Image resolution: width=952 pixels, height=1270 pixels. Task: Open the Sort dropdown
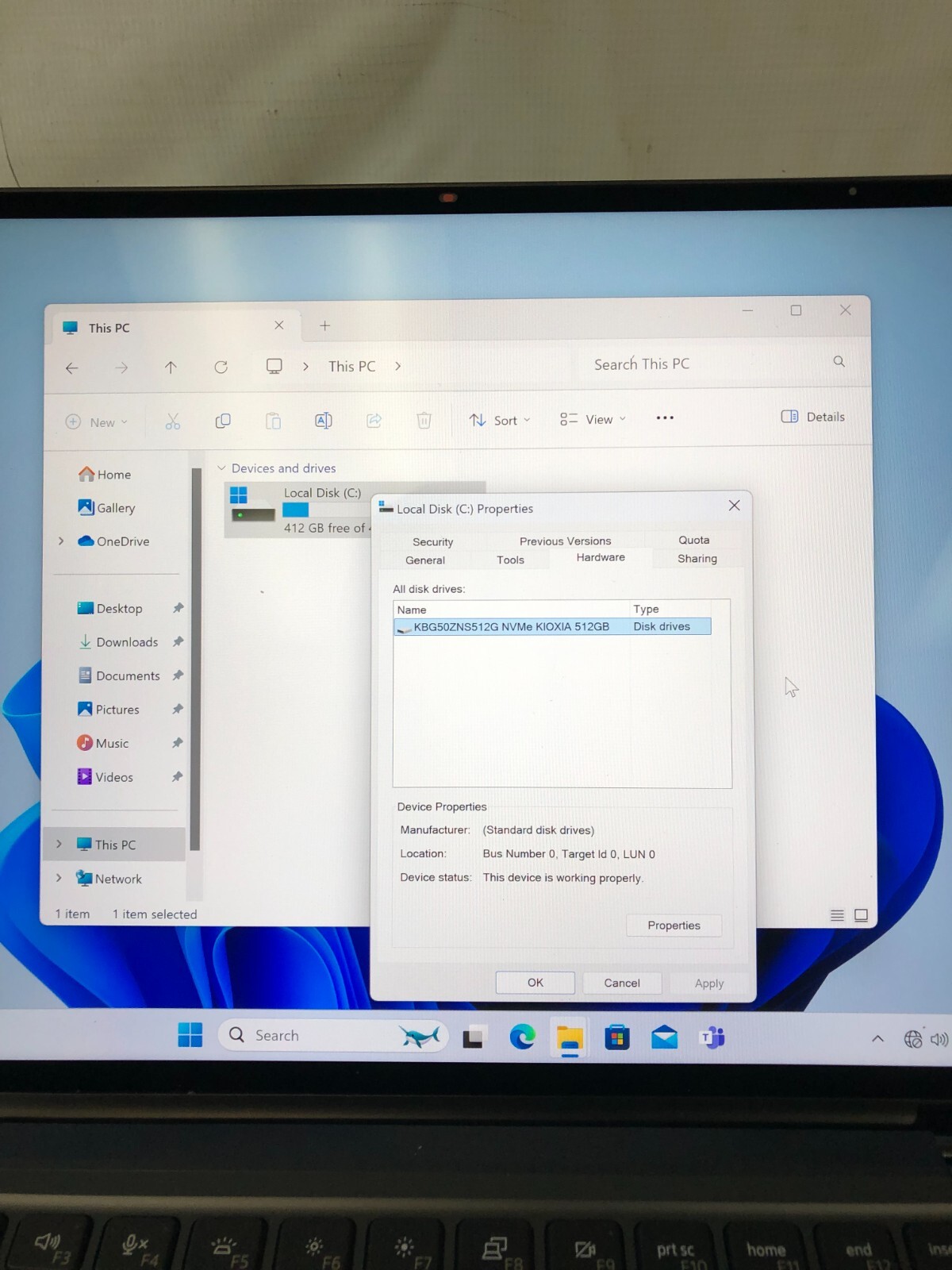(x=500, y=420)
